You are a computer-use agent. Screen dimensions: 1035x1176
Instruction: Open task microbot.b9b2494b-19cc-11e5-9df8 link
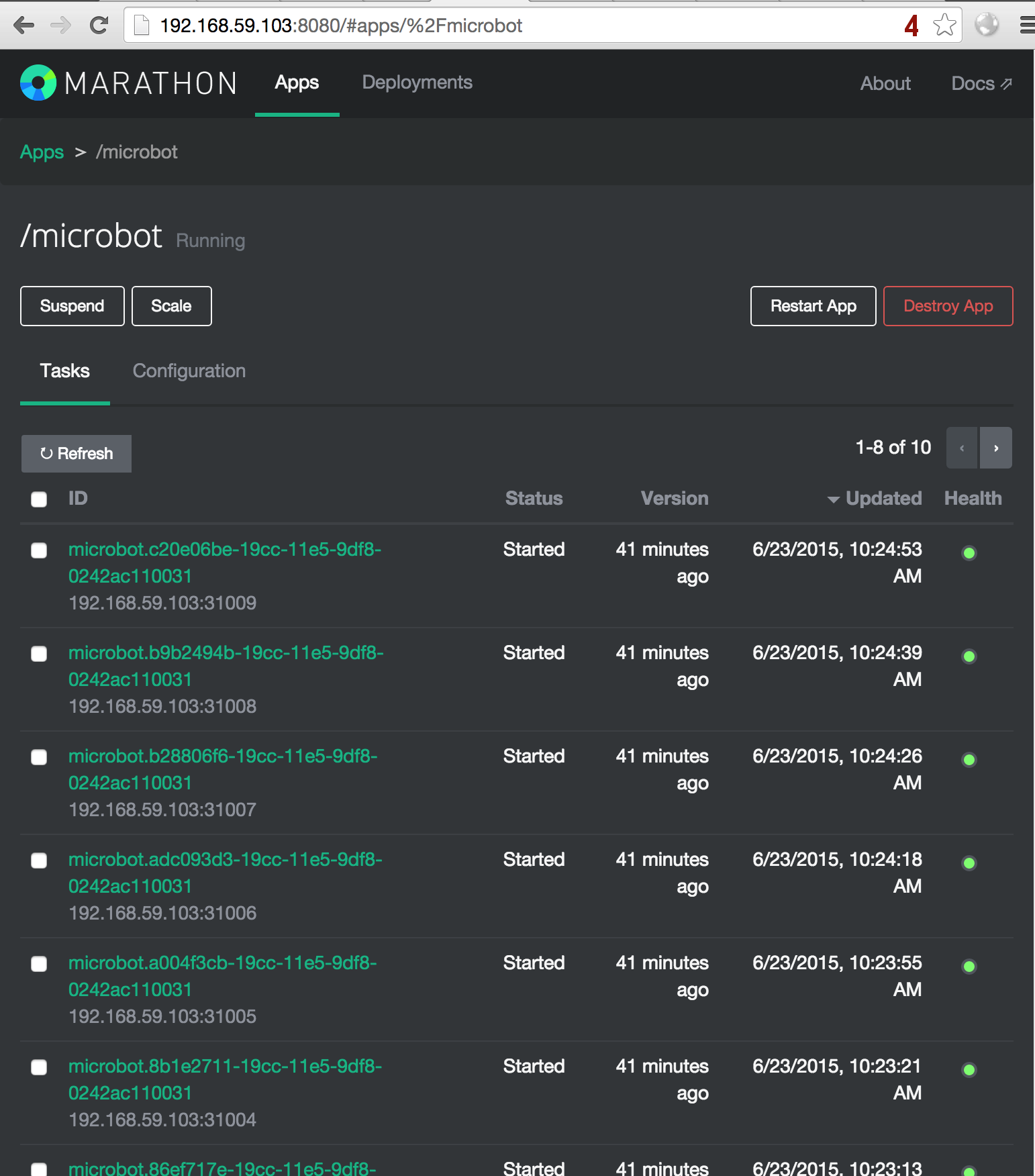point(226,666)
